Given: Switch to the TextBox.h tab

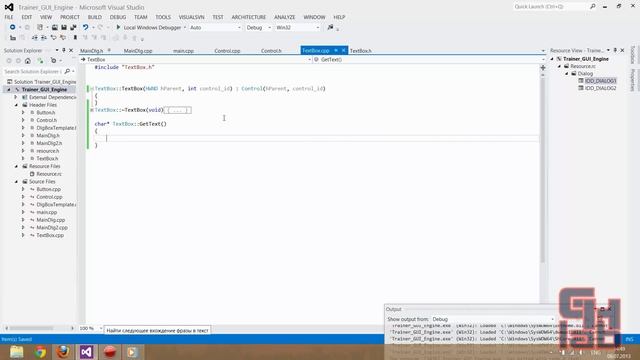Looking at the screenshot, I should 360,51.
